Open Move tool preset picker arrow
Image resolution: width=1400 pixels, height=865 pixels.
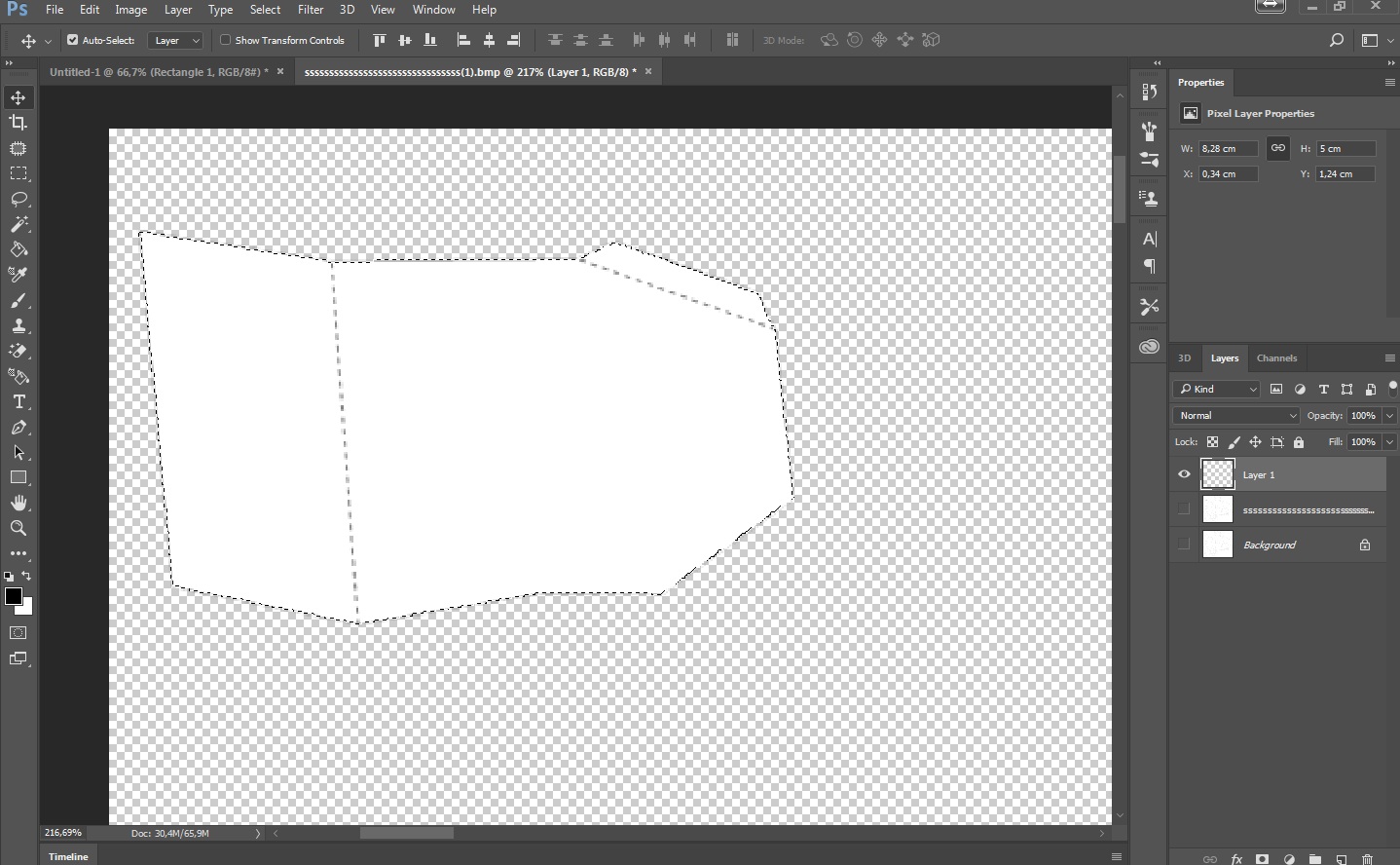[48, 41]
